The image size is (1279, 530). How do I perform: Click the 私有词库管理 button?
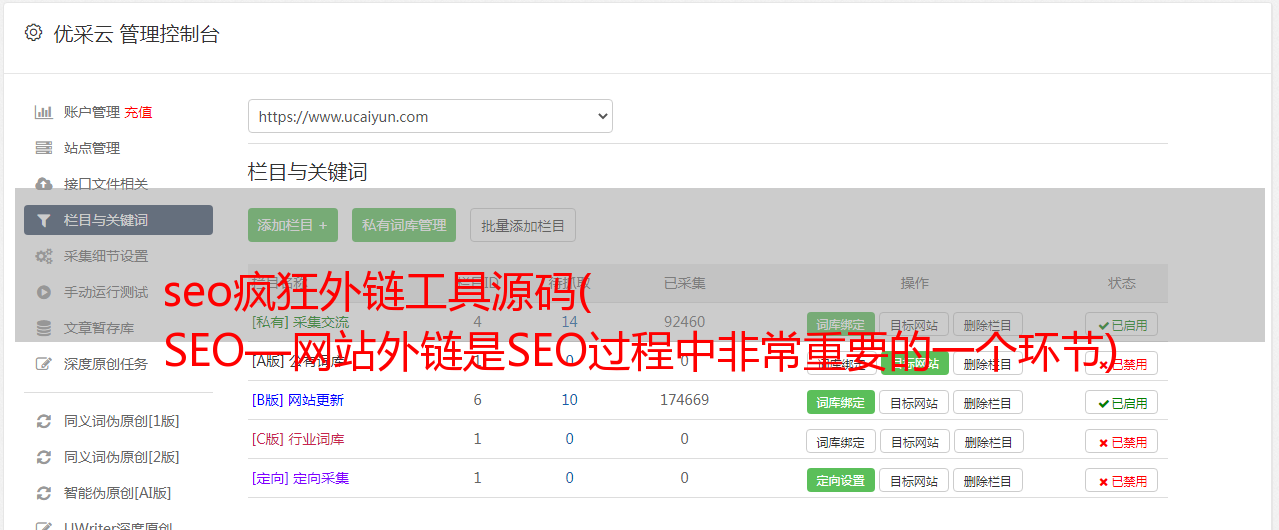click(404, 225)
